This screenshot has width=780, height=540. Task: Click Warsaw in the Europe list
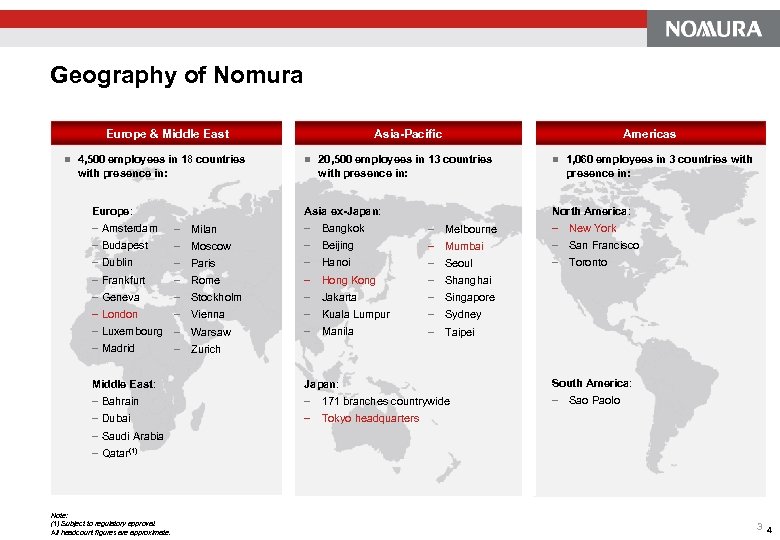[211, 332]
